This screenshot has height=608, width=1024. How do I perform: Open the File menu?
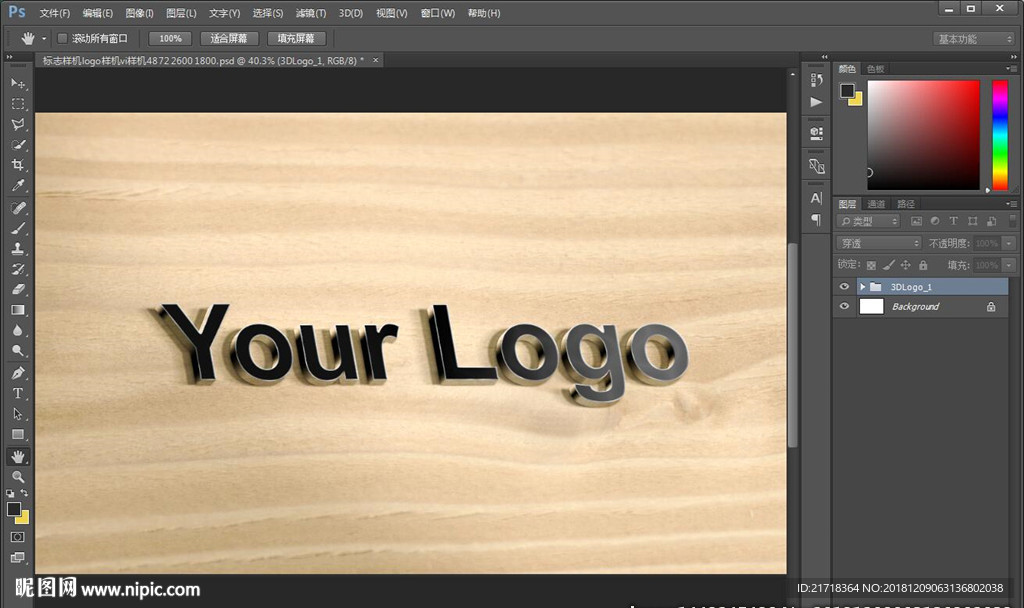(x=55, y=13)
